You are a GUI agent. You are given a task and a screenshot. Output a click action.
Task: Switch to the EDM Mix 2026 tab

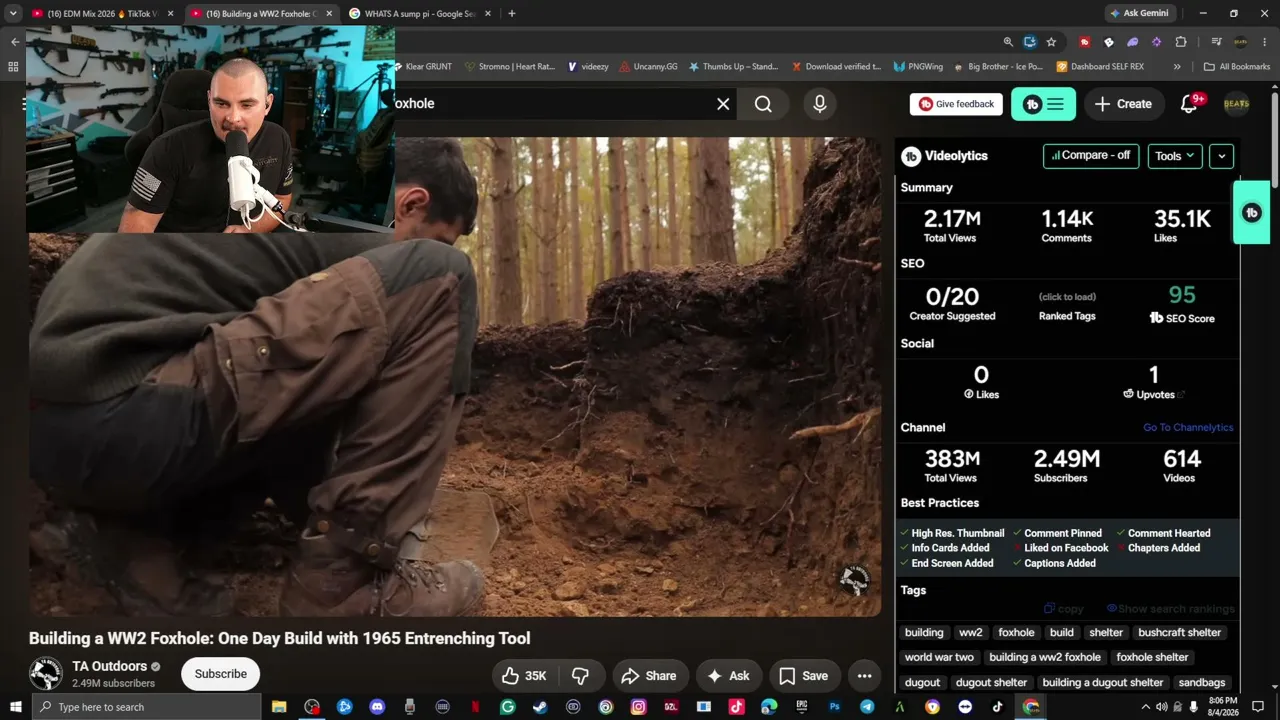point(101,14)
